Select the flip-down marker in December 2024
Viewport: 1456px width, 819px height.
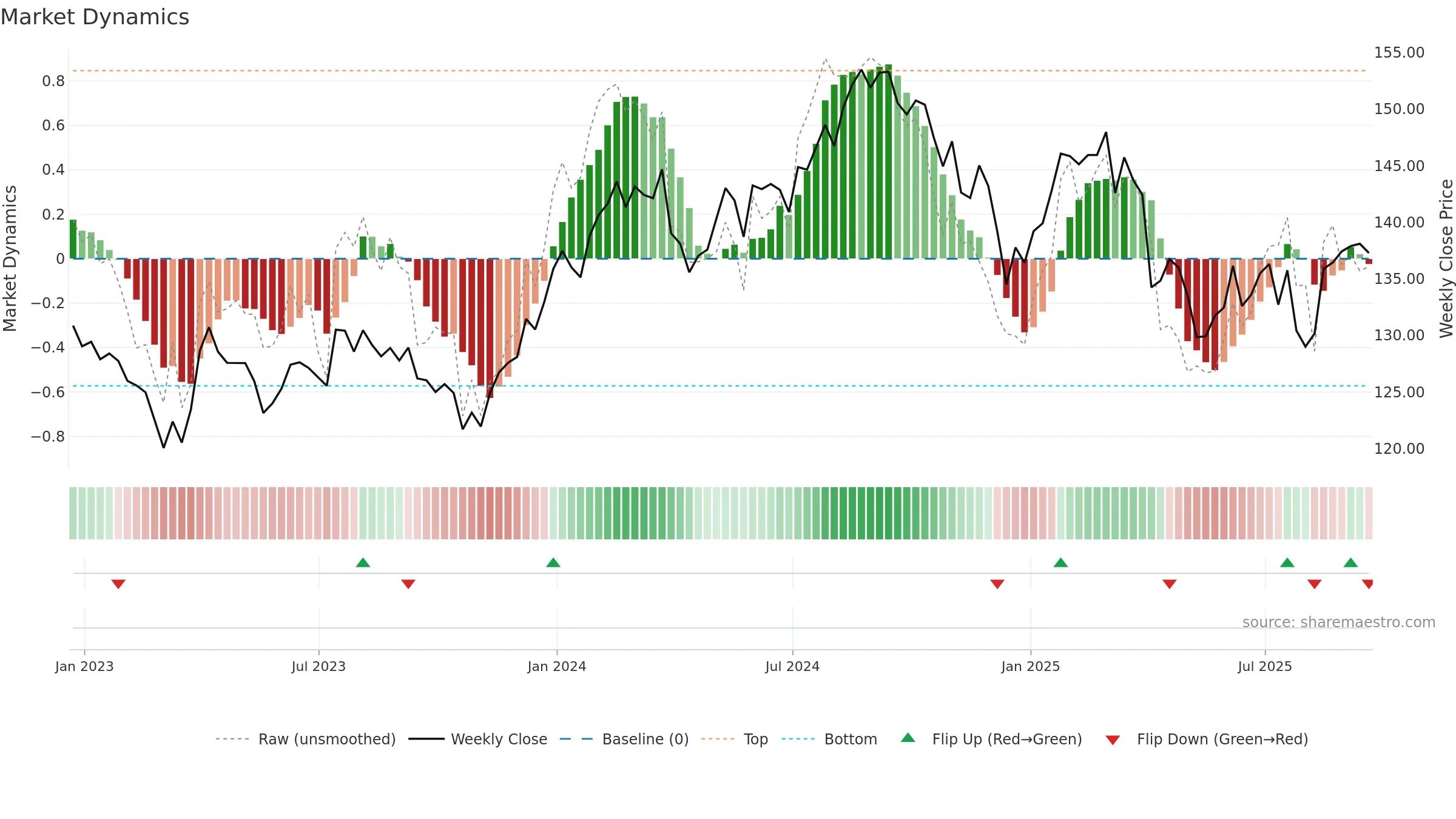[x=997, y=584]
